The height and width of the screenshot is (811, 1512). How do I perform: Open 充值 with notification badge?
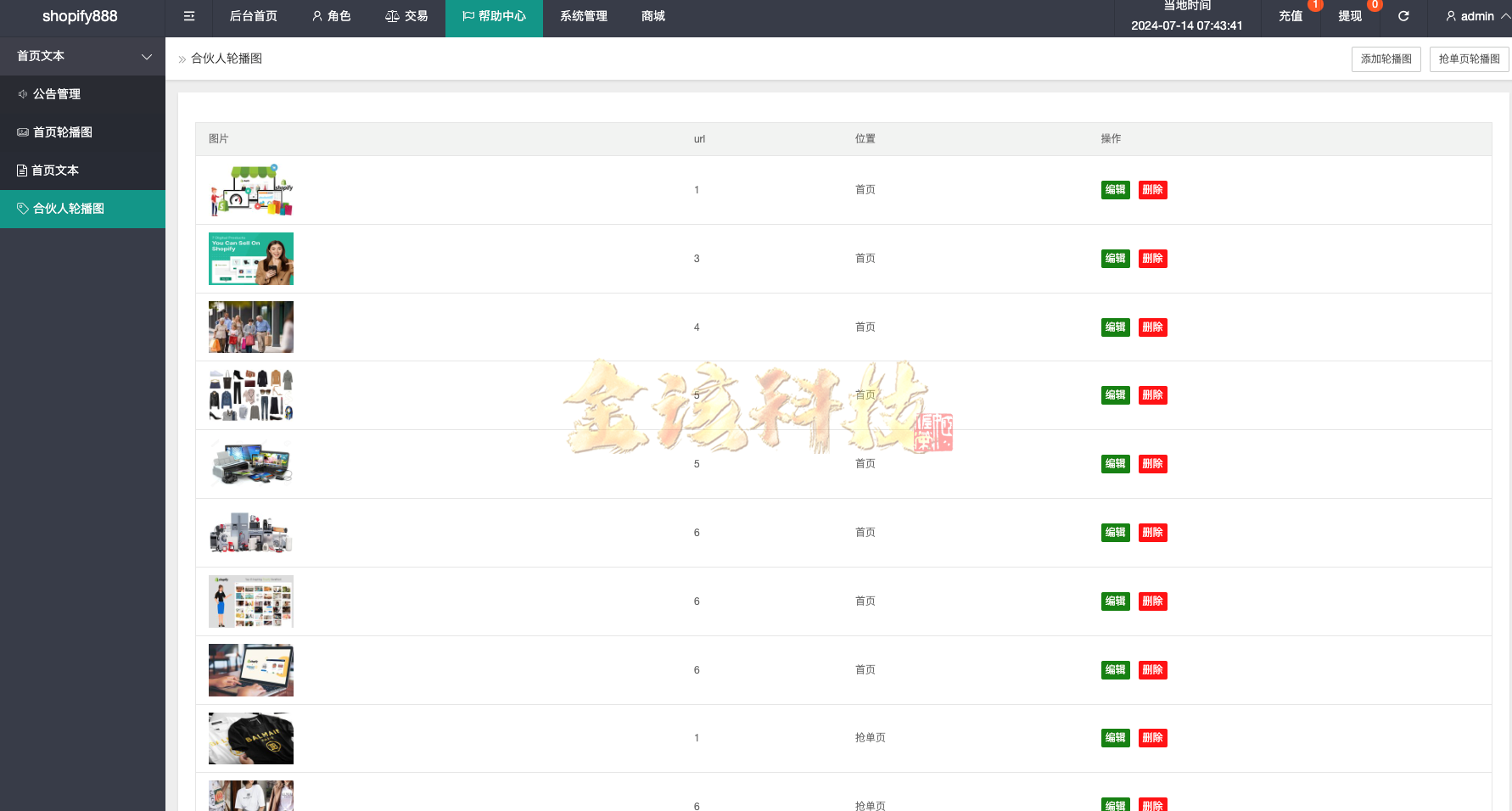[1289, 16]
